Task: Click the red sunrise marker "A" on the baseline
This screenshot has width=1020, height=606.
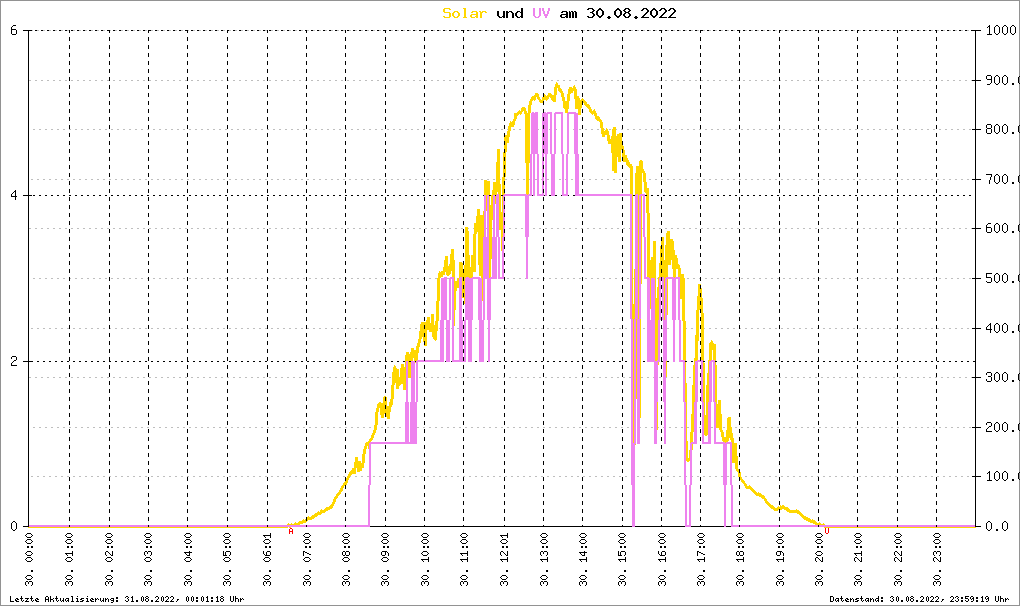Action: 291,531
